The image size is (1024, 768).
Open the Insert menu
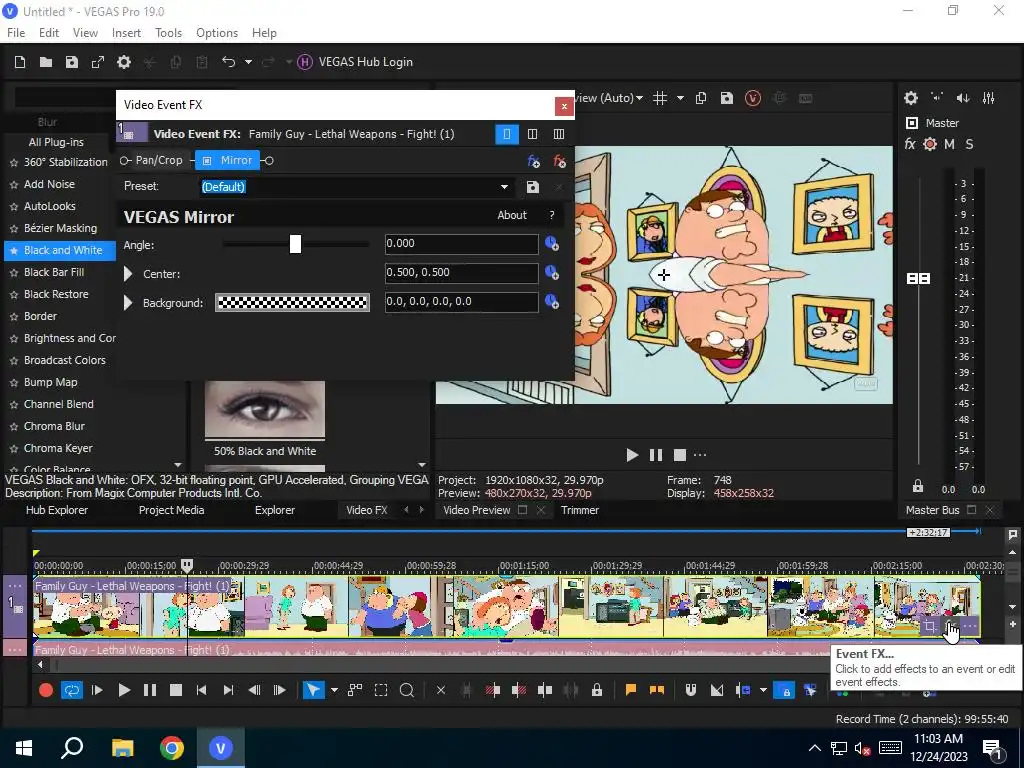click(x=126, y=33)
